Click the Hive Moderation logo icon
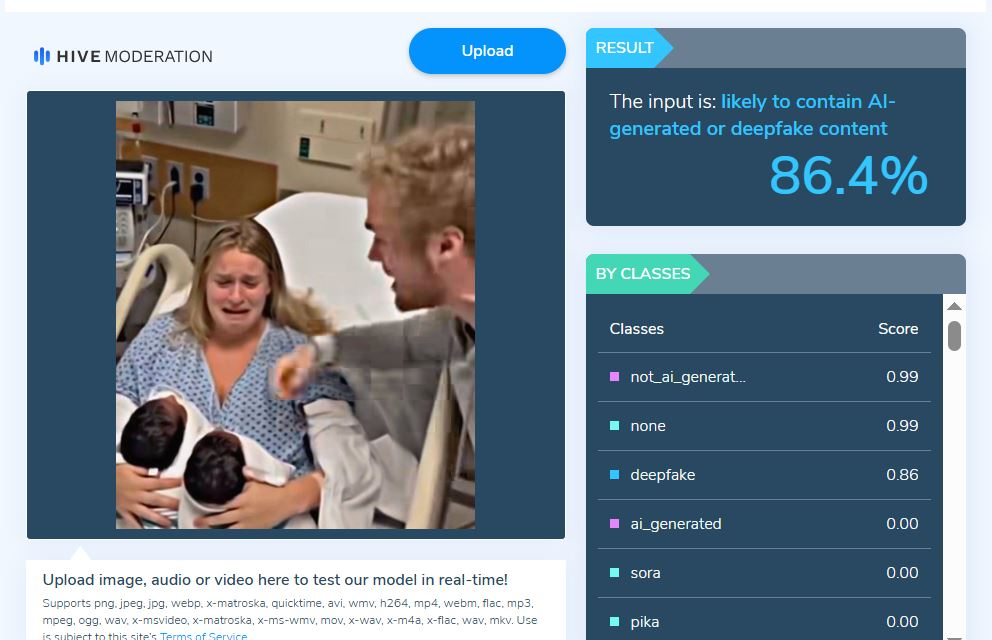Image resolution: width=992 pixels, height=640 pixels. coord(42,56)
